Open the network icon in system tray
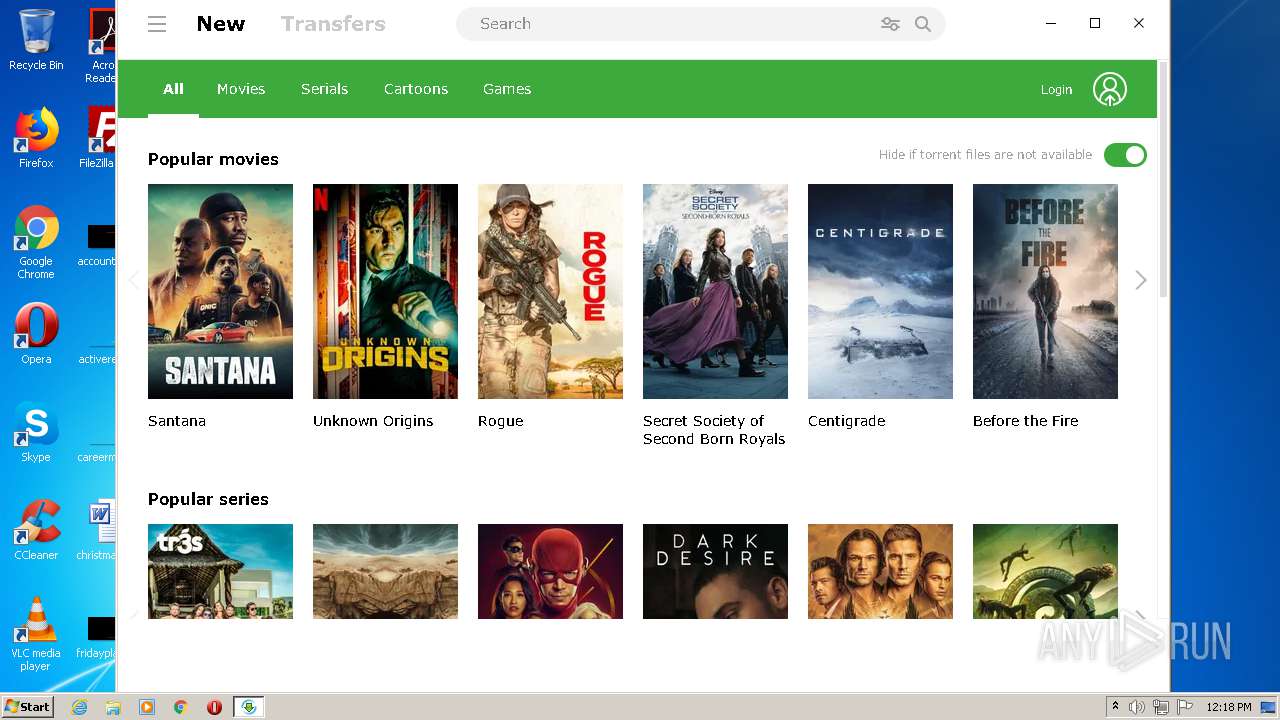This screenshot has height=720, width=1280. click(1161, 707)
